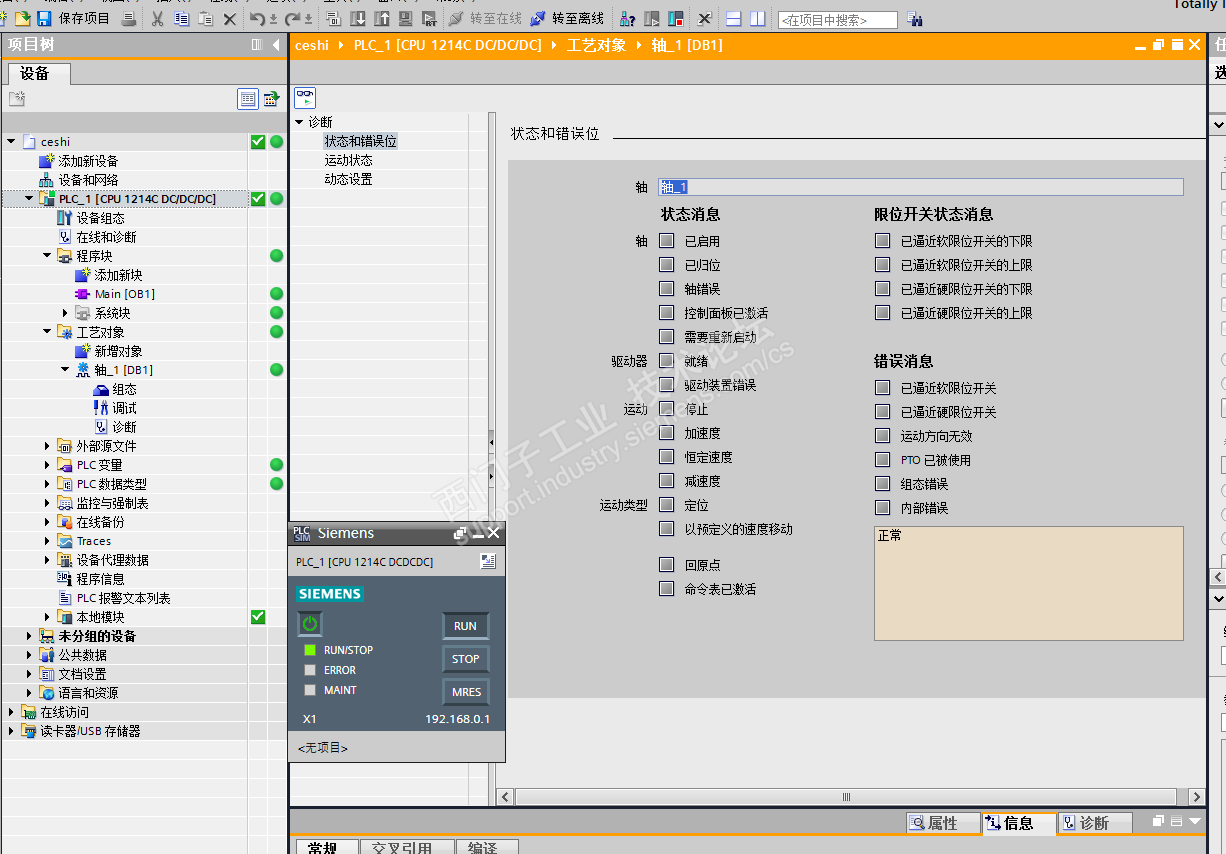This screenshot has height=854, width=1226.
Task: Toggle the project tree overview icon
Action: tap(248, 98)
